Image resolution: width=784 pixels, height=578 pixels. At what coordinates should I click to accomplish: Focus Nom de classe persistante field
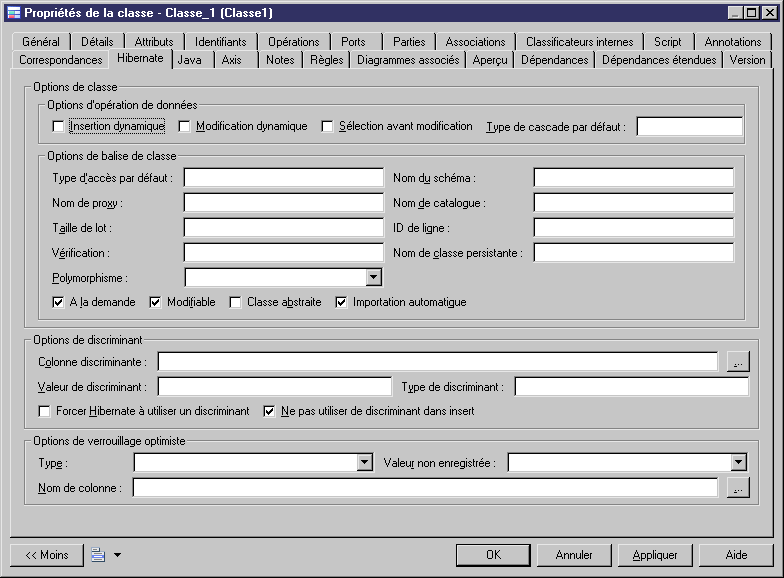point(634,252)
